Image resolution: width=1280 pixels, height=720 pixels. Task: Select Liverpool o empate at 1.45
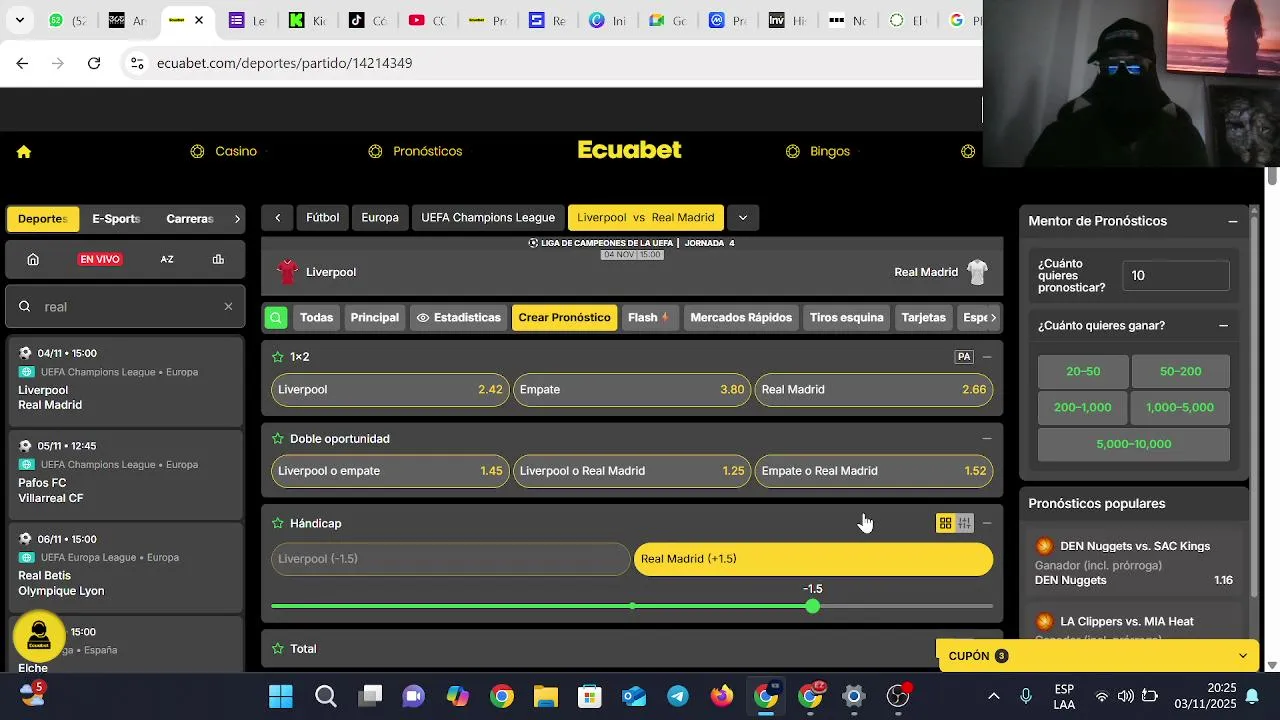[x=390, y=471]
